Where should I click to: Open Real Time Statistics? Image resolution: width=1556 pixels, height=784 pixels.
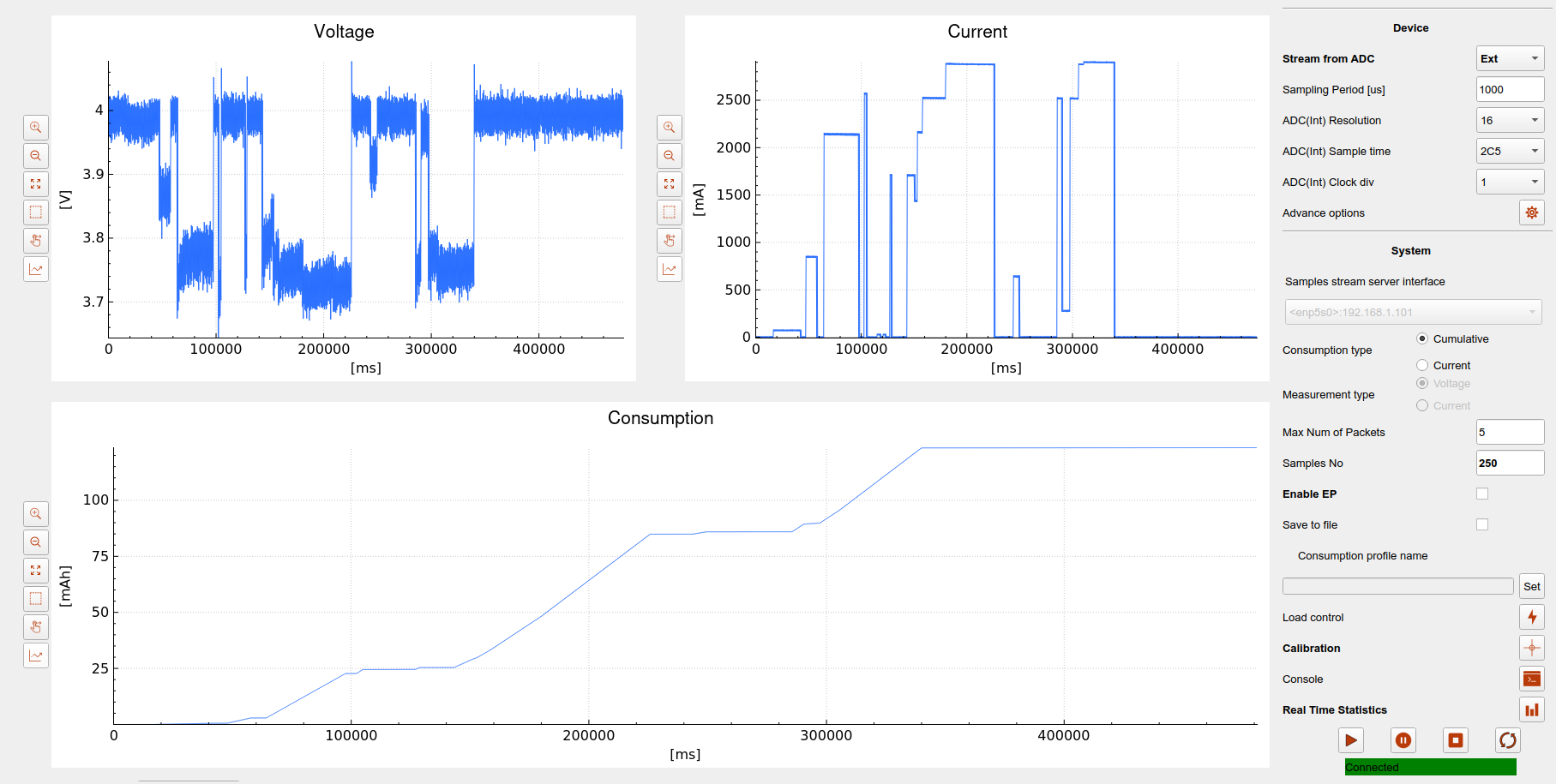pos(1532,709)
